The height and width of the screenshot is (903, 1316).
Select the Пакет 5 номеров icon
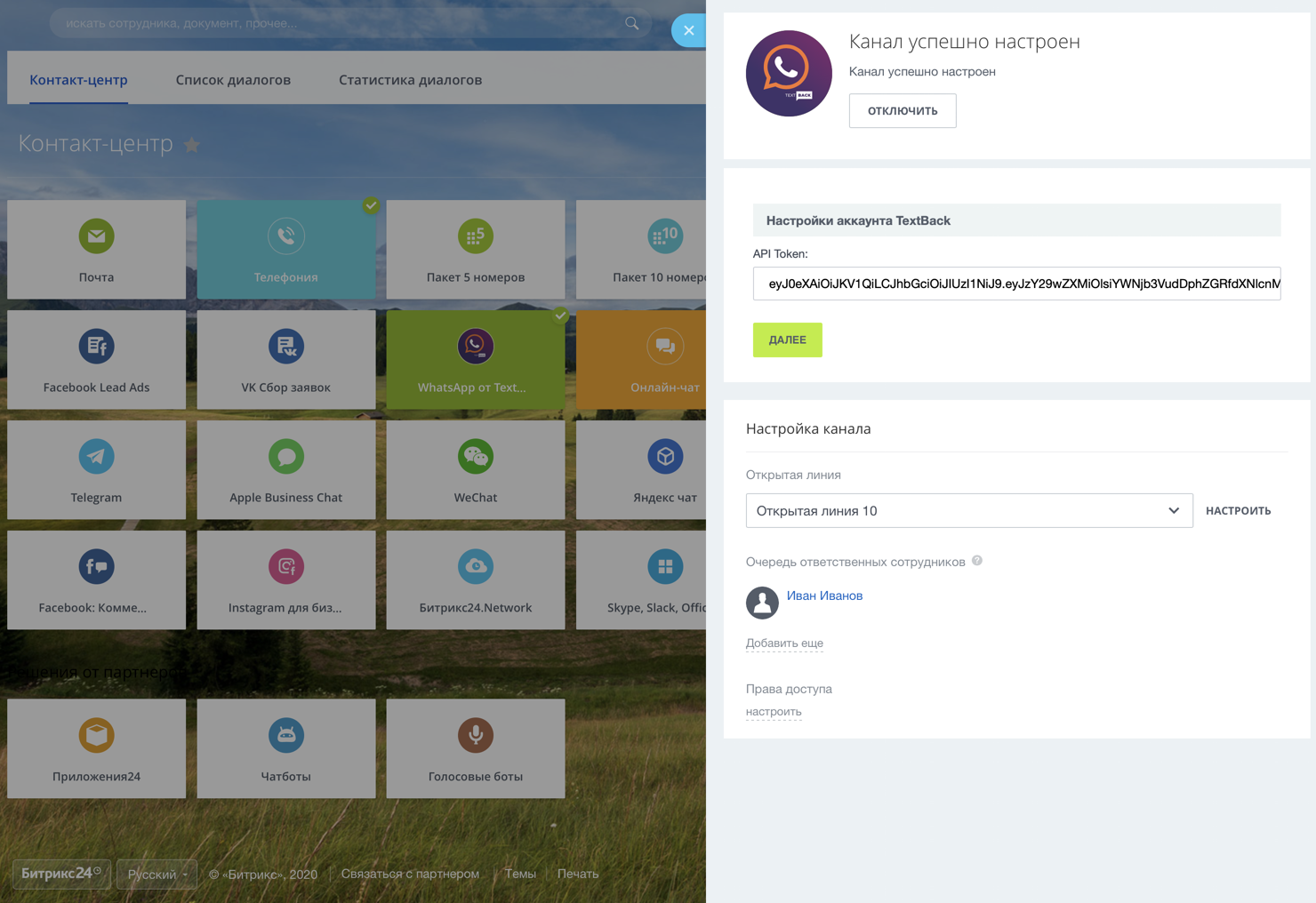(476, 236)
